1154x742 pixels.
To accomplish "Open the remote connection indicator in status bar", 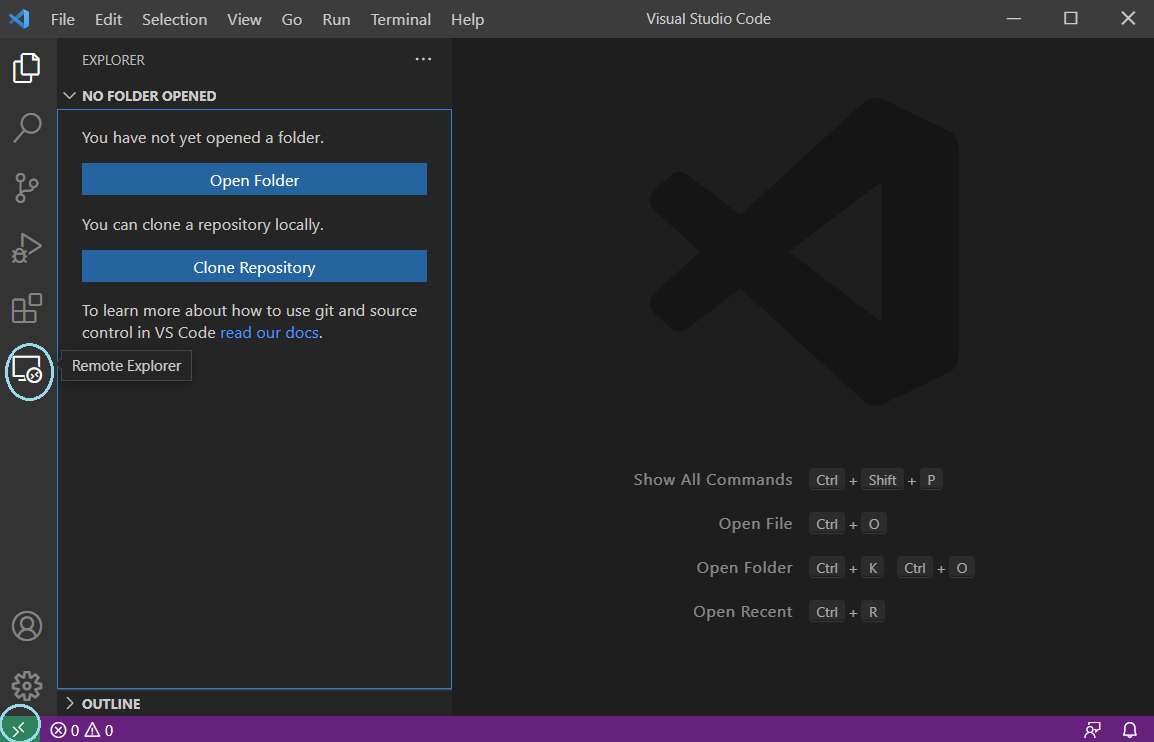I will 18,729.
